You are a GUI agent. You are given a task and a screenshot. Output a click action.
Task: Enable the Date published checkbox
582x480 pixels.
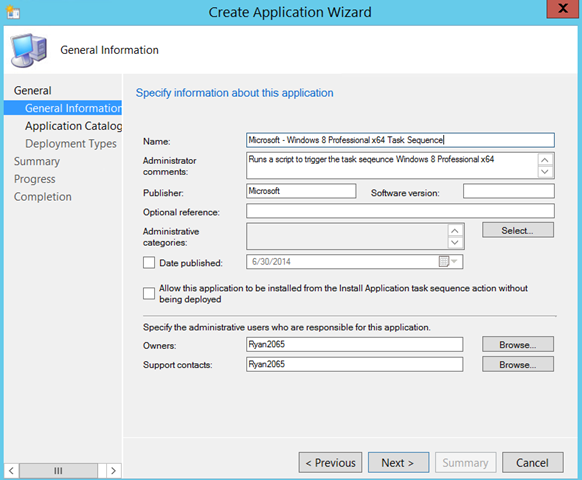149,262
